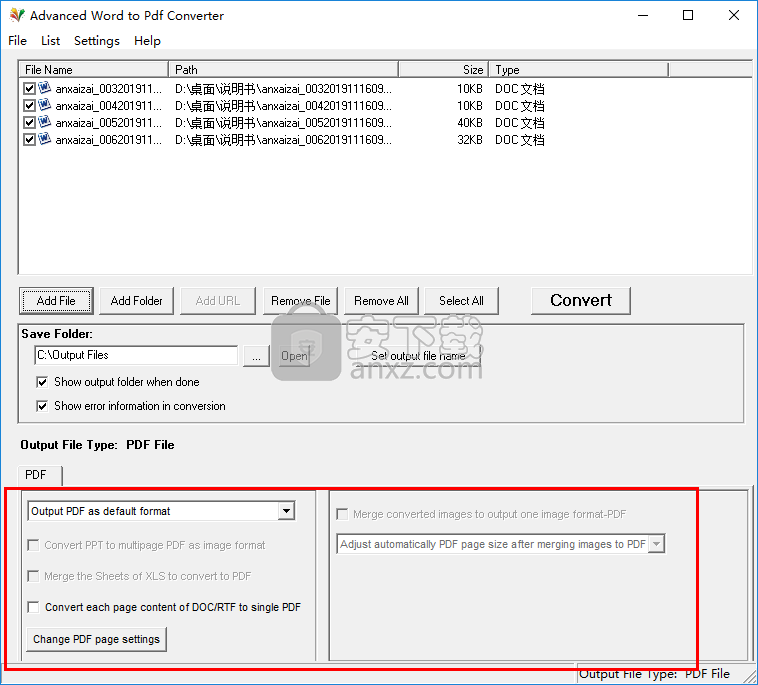The image size is (758, 685).
Task: Click Merge the Sheets of XLS checkbox
Action: tap(33, 576)
